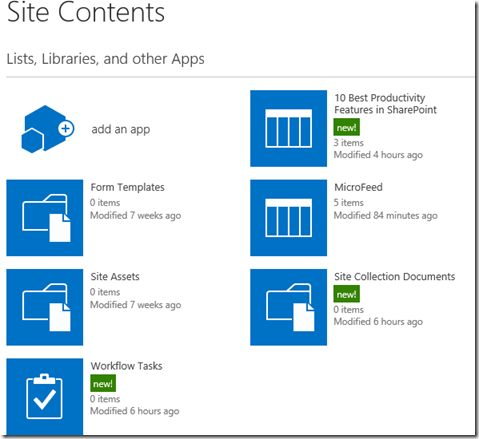Click the new! badge under Site Collection Documents
Screen dimensions: 479x439
(x=347, y=294)
